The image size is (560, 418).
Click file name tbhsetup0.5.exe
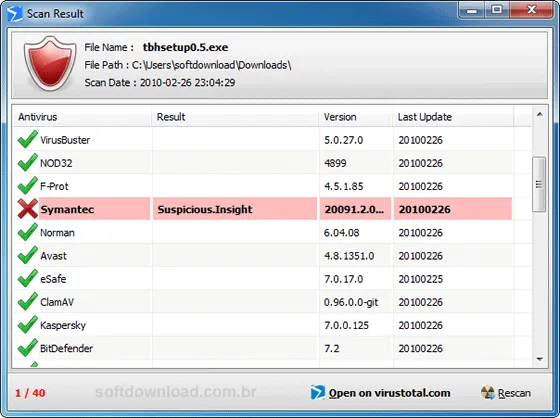(185, 48)
